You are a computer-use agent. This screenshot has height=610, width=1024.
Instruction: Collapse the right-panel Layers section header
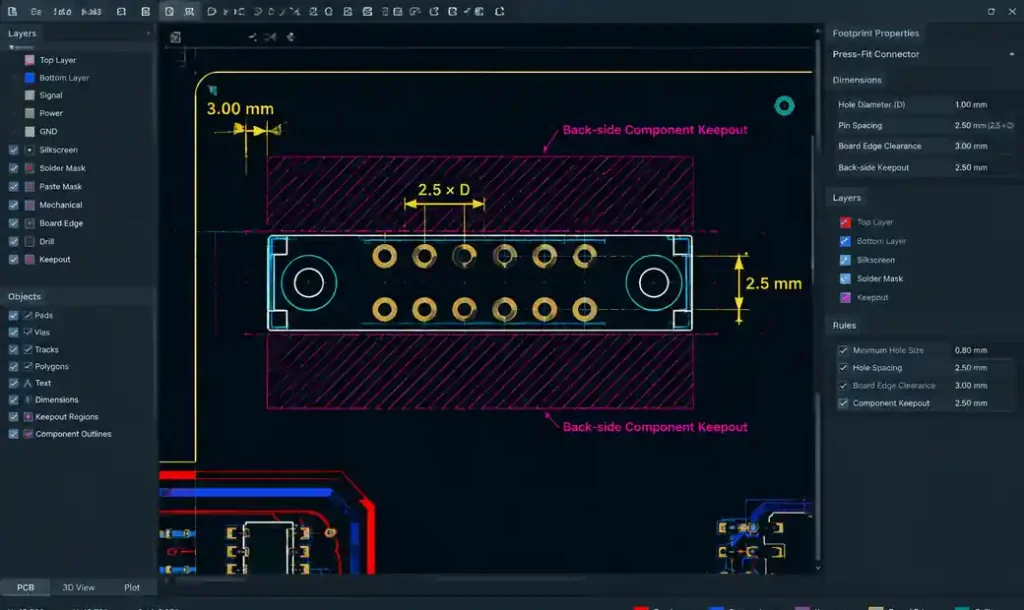point(846,198)
